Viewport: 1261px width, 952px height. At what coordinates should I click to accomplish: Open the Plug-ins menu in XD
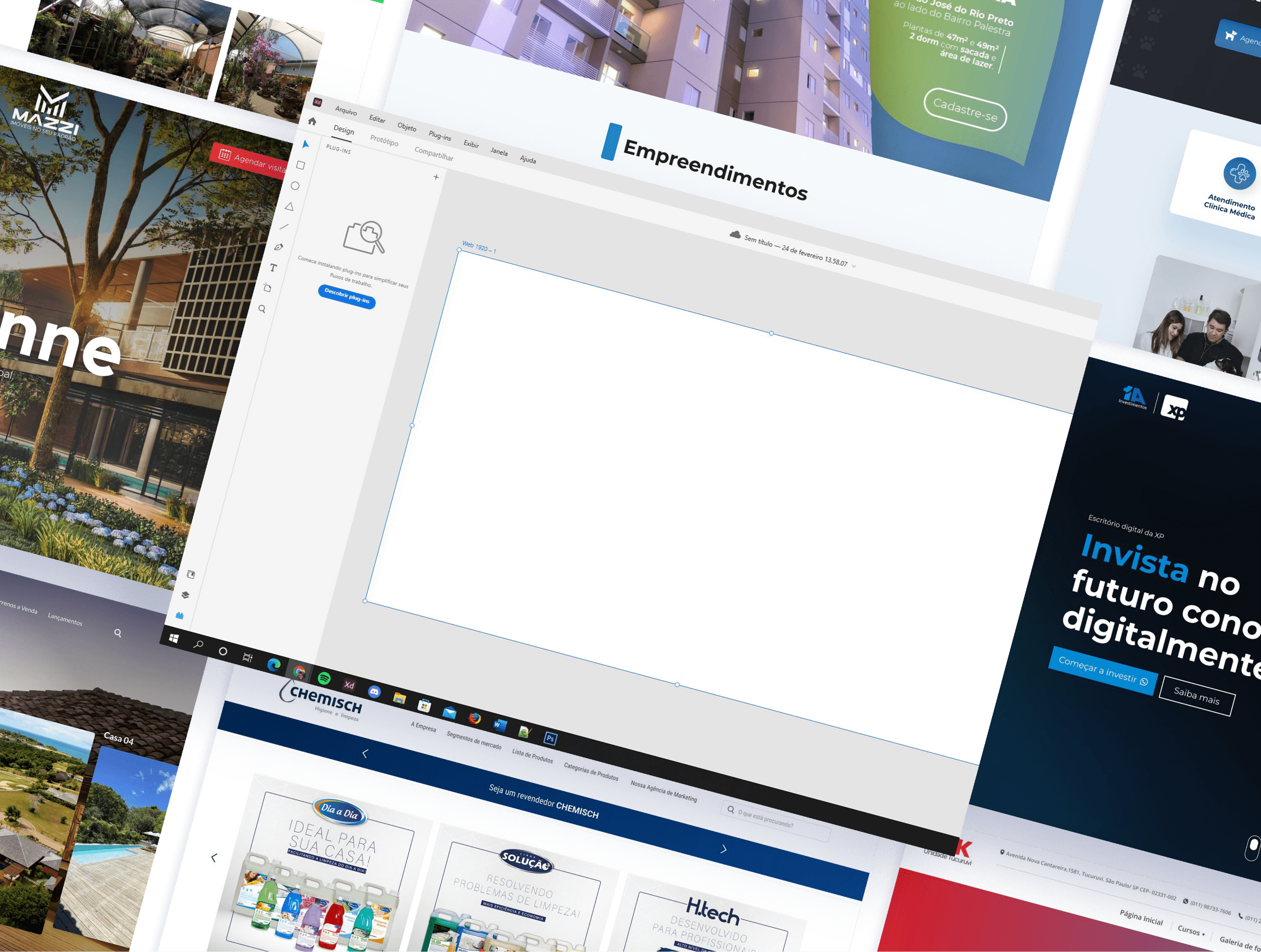point(440,136)
